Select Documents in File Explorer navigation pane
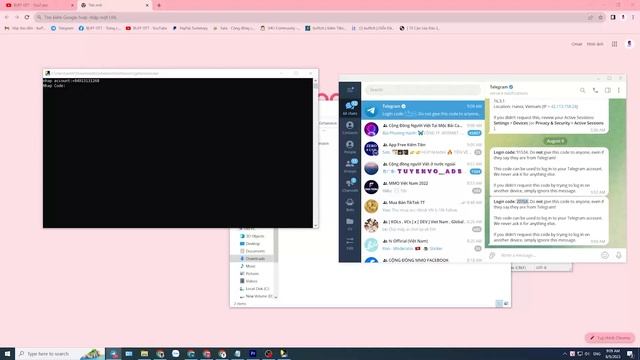The height and width of the screenshot is (360, 640). coord(255,251)
